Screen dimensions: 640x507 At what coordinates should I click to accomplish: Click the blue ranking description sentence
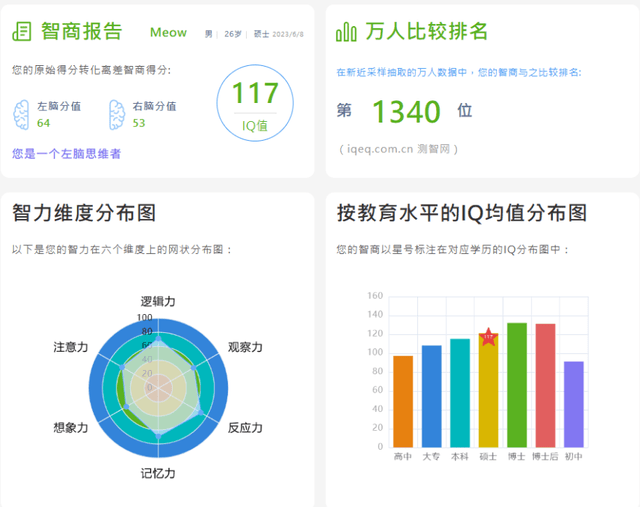tap(459, 72)
